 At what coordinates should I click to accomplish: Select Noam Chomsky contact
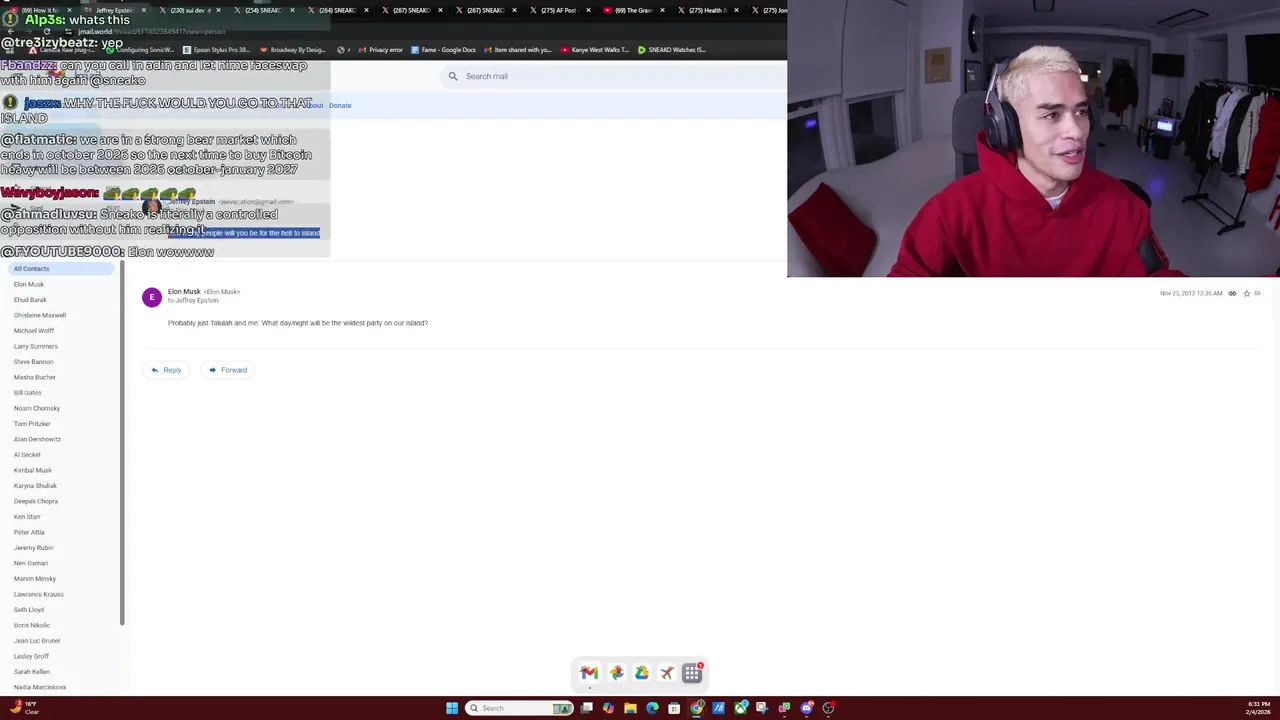click(37, 408)
